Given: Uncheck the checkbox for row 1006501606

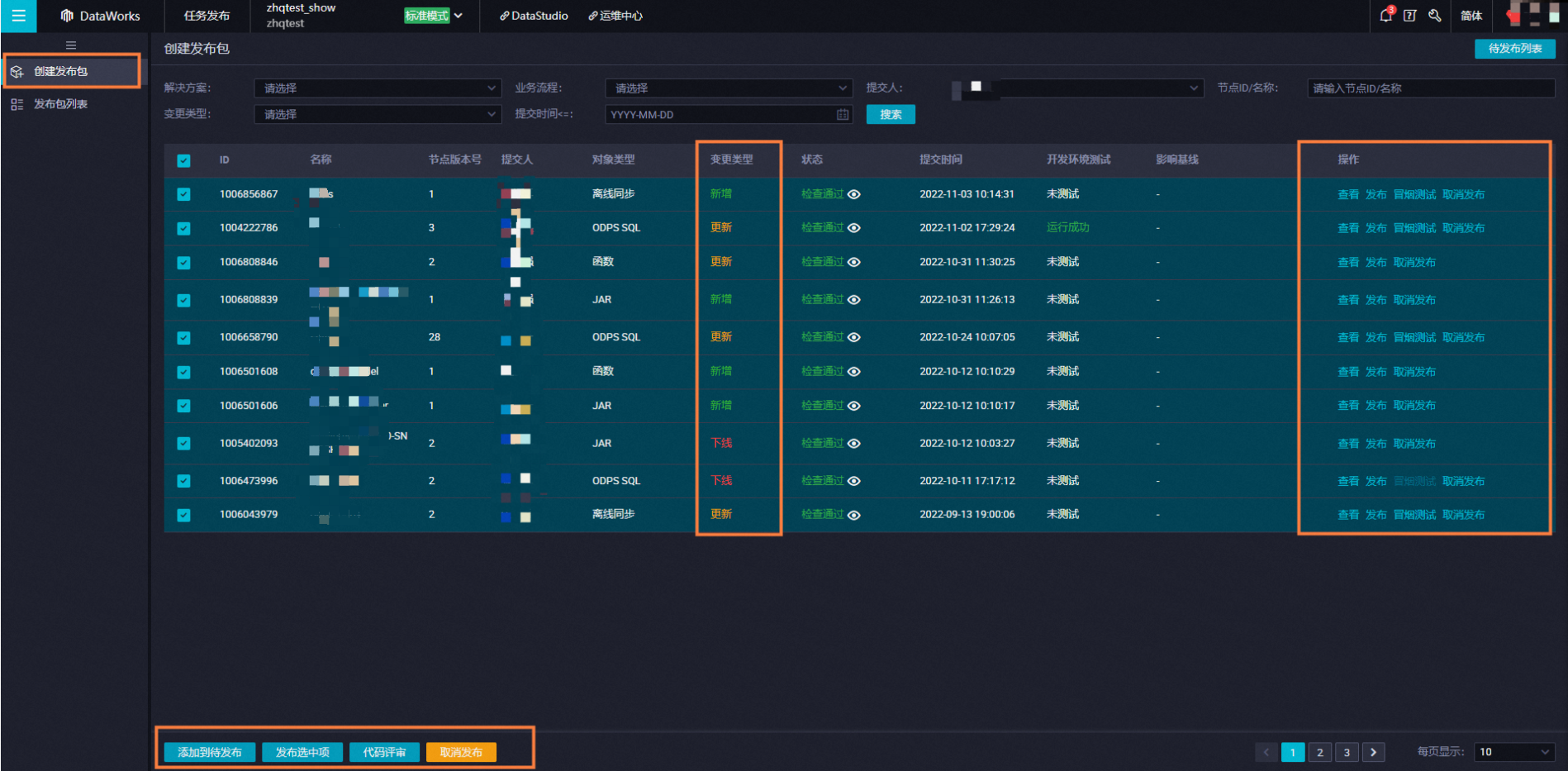Looking at the screenshot, I should point(183,406).
